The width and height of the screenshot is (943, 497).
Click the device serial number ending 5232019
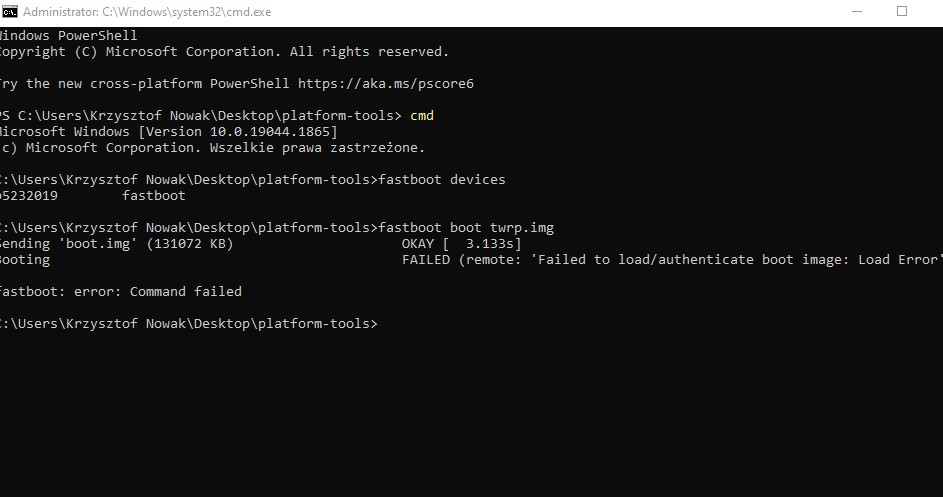click(29, 196)
